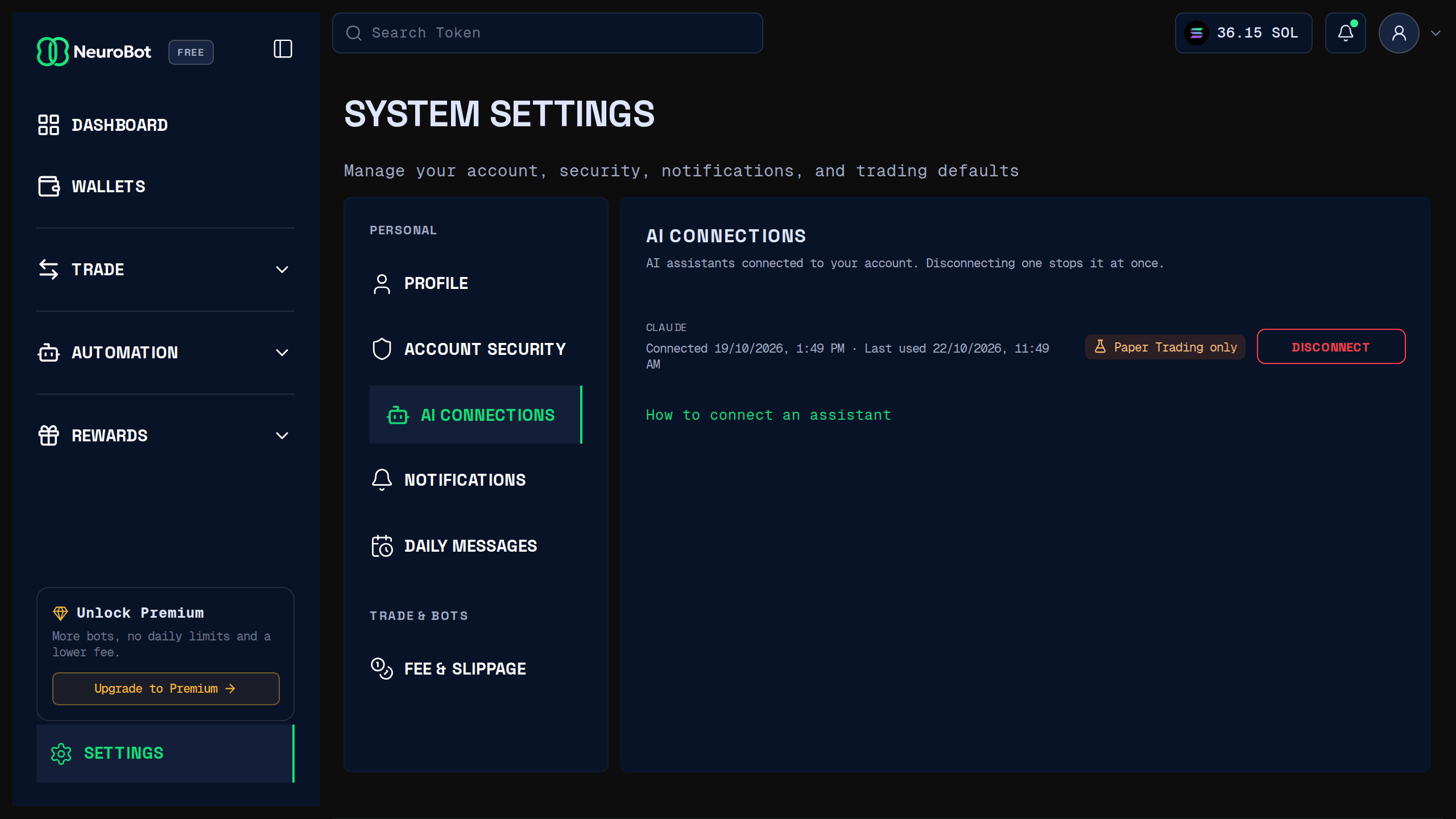Screen dimensions: 1456x819
Task: Click the Settings gear icon
Action: pos(61,754)
